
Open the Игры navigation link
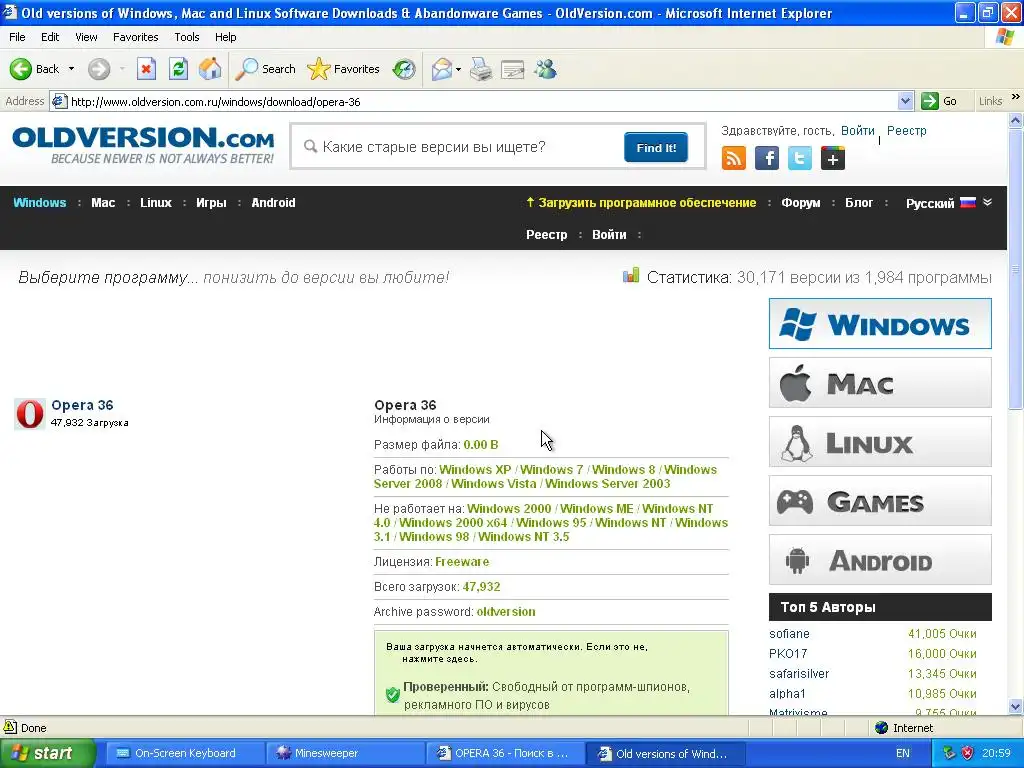[211, 202]
